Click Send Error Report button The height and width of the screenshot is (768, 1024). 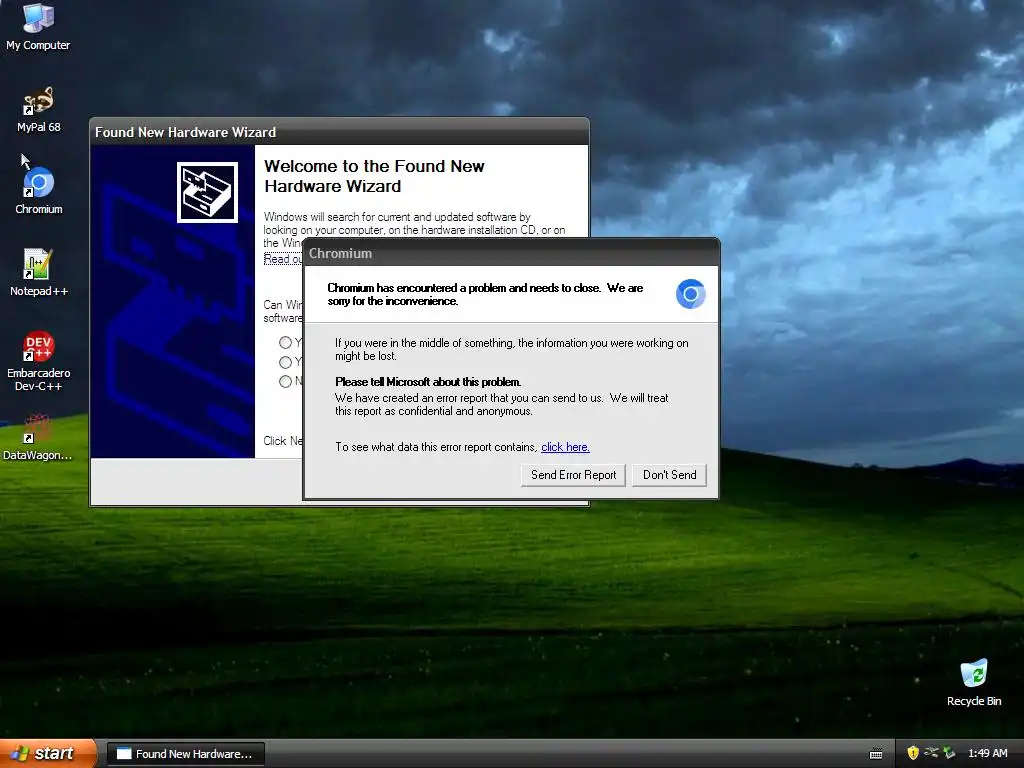(573, 475)
